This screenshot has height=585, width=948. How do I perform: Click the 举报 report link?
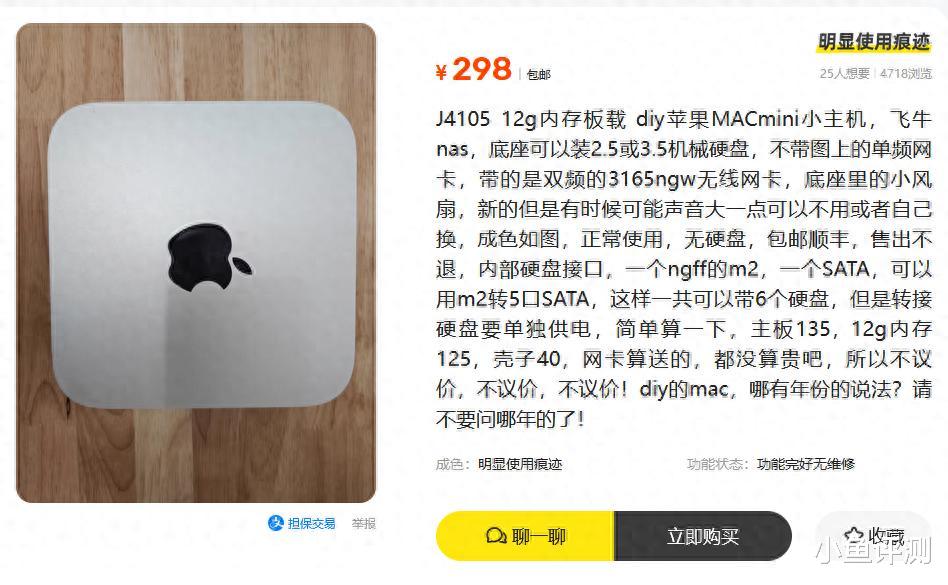pos(363,523)
